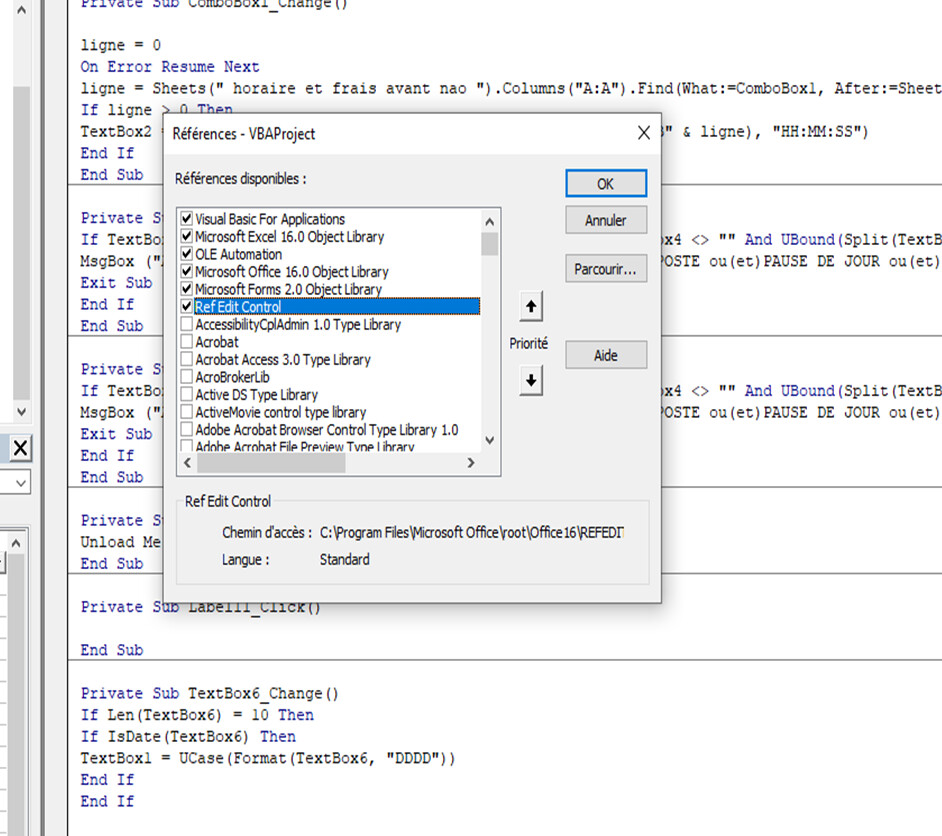This screenshot has width=942, height=836.
Task: Tick the Active DS Type Library checkbox
Action: [187, 394]
